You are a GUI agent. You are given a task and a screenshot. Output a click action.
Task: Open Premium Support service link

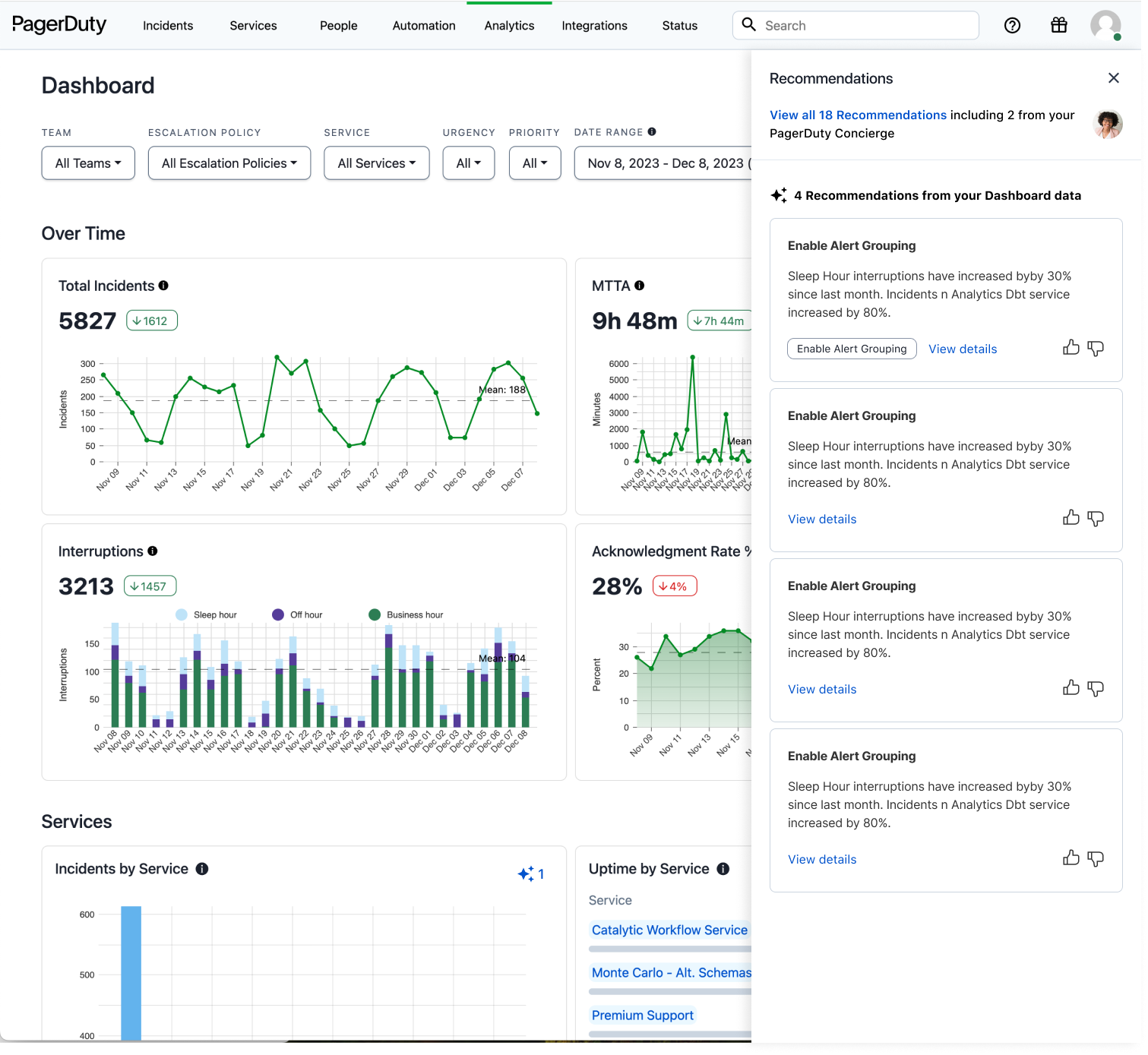(643, 1016)
